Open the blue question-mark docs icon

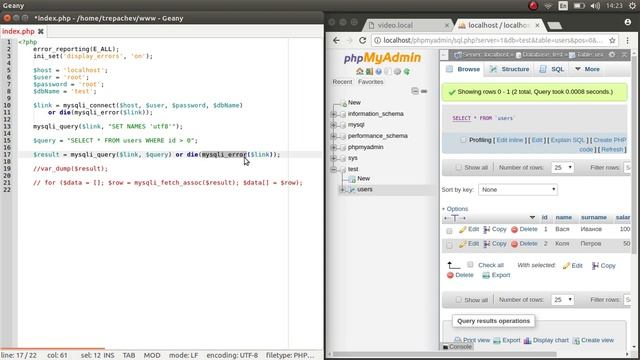378,71
